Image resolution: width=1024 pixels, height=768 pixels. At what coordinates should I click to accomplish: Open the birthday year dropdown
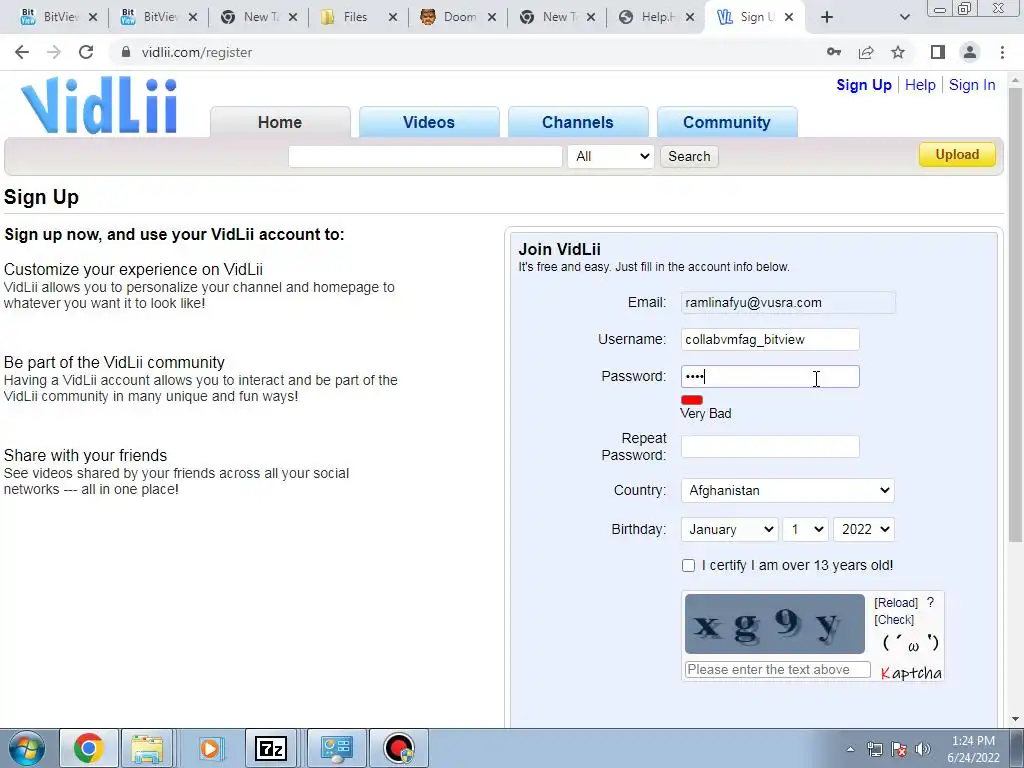pyautogui.click(x=864, y=529)
